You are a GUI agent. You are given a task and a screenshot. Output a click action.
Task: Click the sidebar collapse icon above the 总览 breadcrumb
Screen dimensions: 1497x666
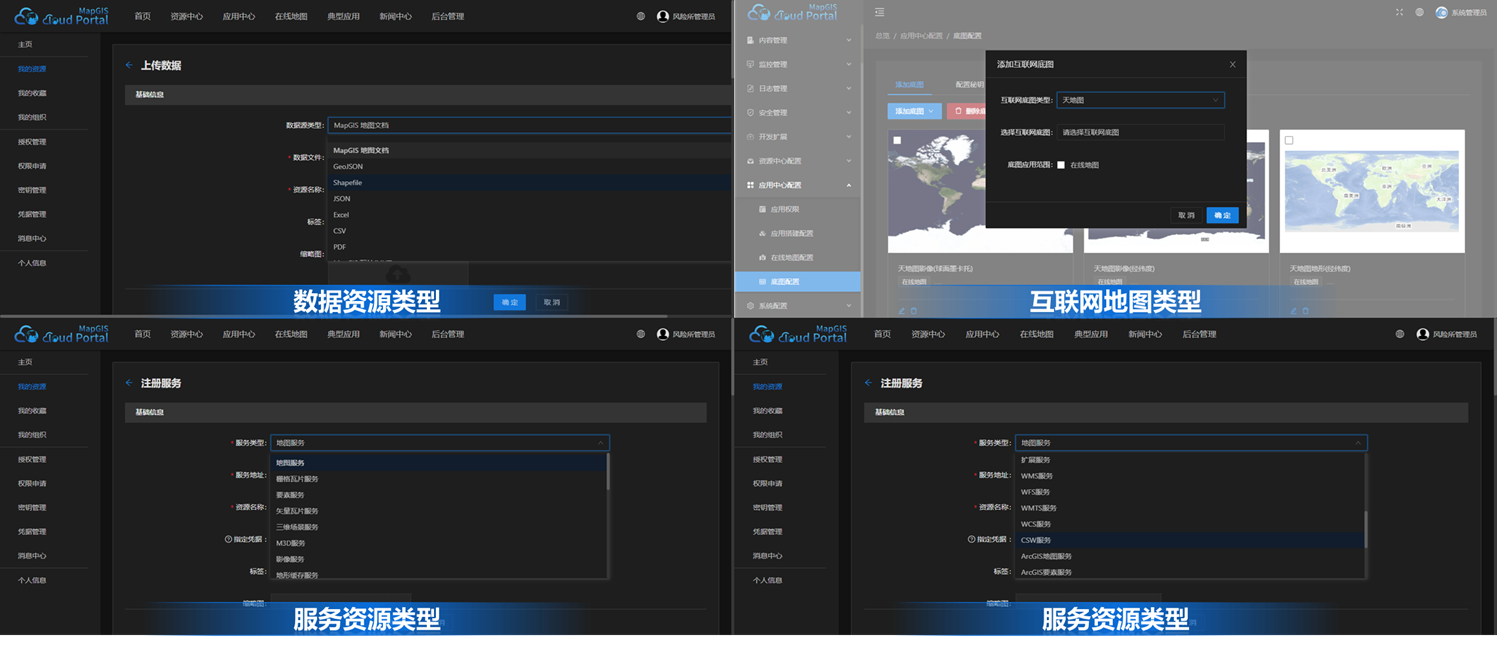point(879,12)
